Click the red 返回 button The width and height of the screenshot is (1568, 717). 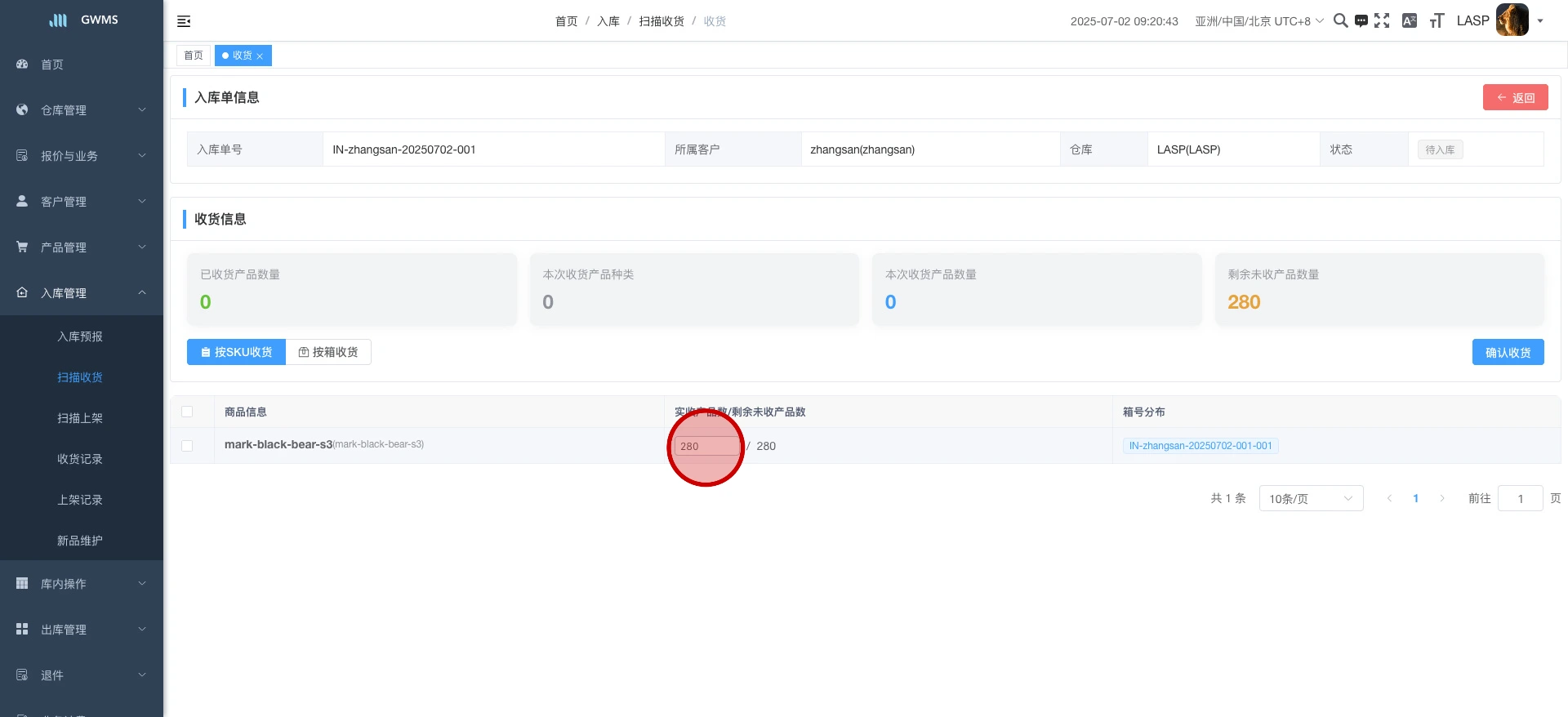[1515, 97]
